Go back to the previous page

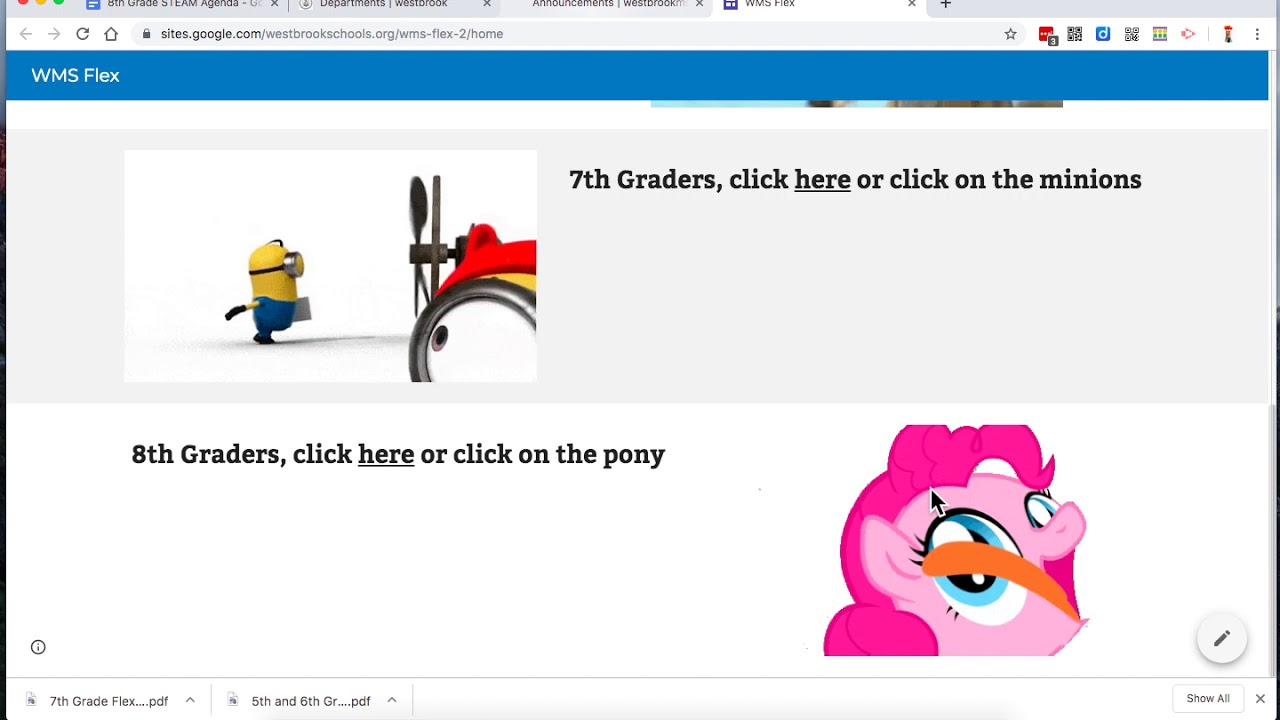26,34
